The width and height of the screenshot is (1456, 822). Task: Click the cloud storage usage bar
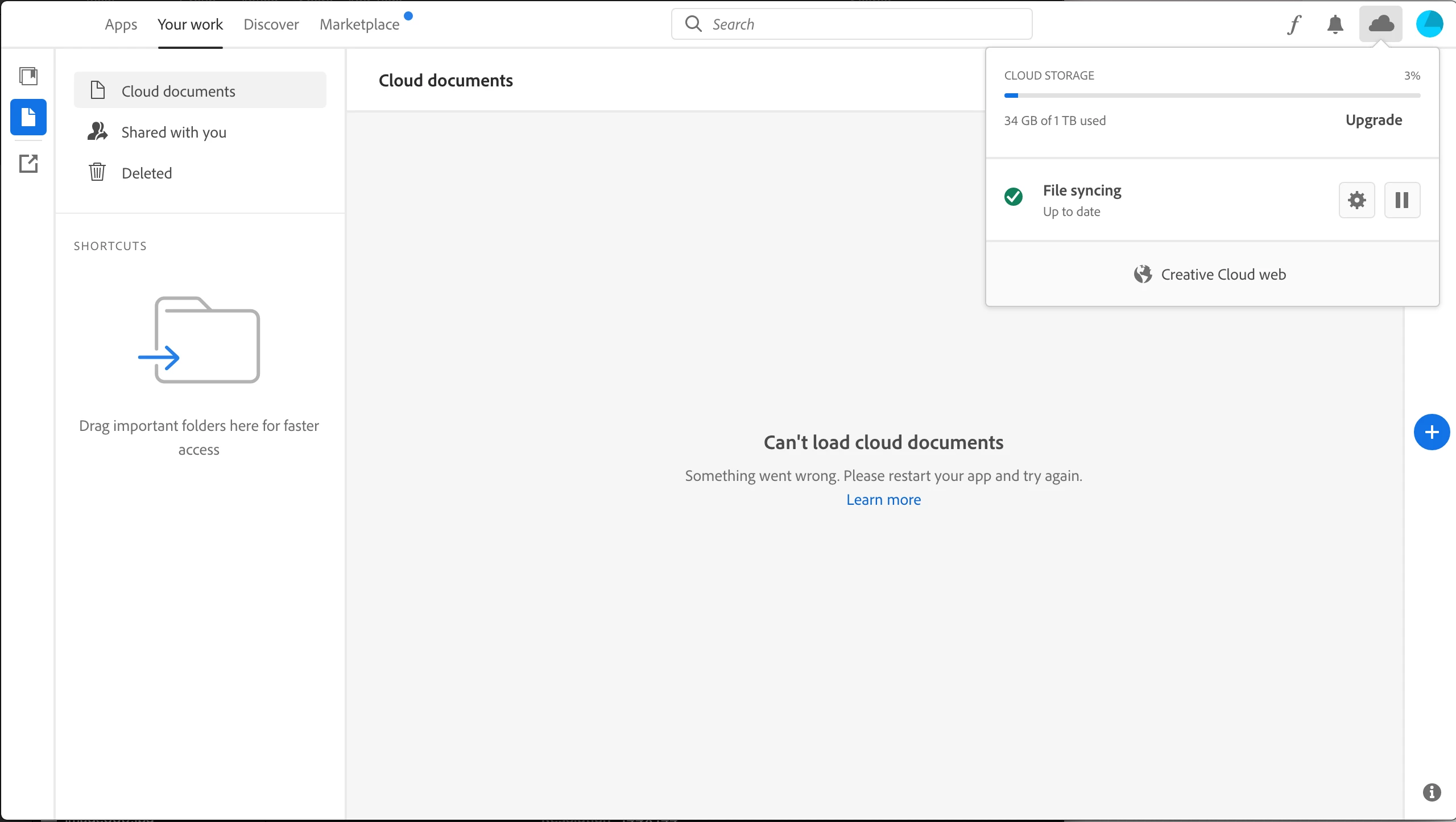[x=1212, y=96]
